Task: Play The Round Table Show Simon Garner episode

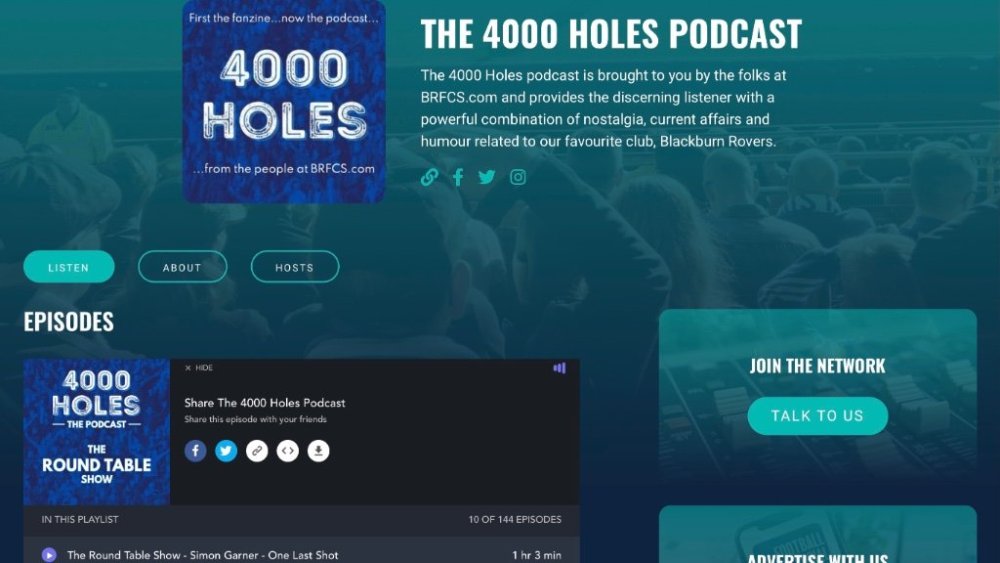Action: [49, 555]
